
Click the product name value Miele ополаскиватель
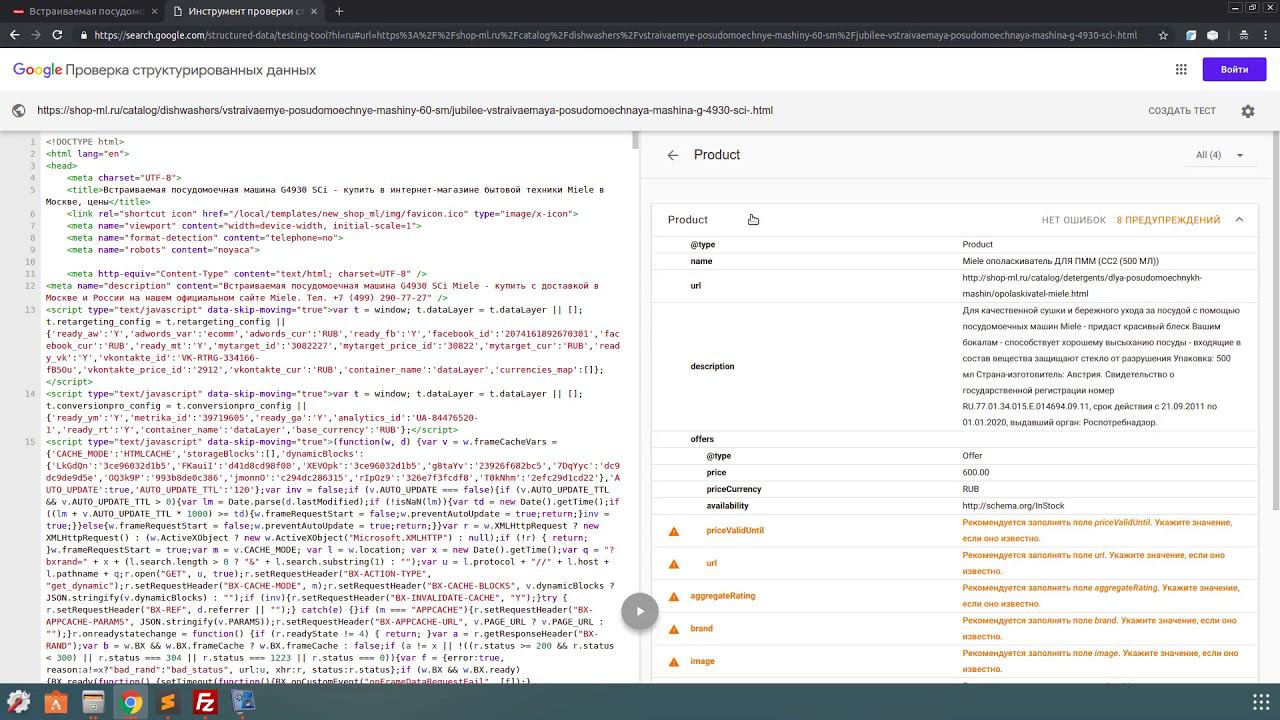[1060, 261]
